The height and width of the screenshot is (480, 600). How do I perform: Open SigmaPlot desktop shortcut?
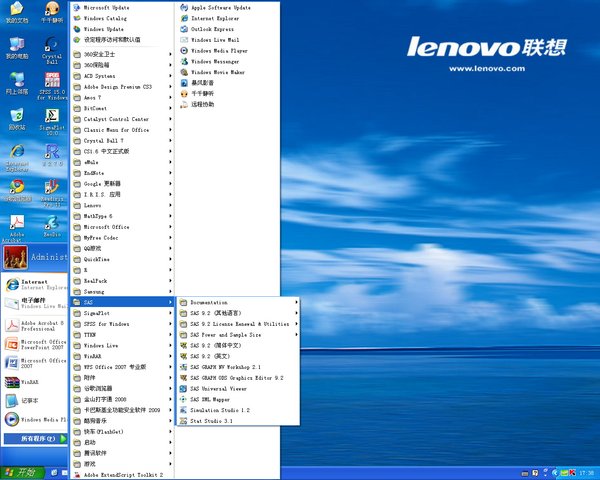[52, 122]
